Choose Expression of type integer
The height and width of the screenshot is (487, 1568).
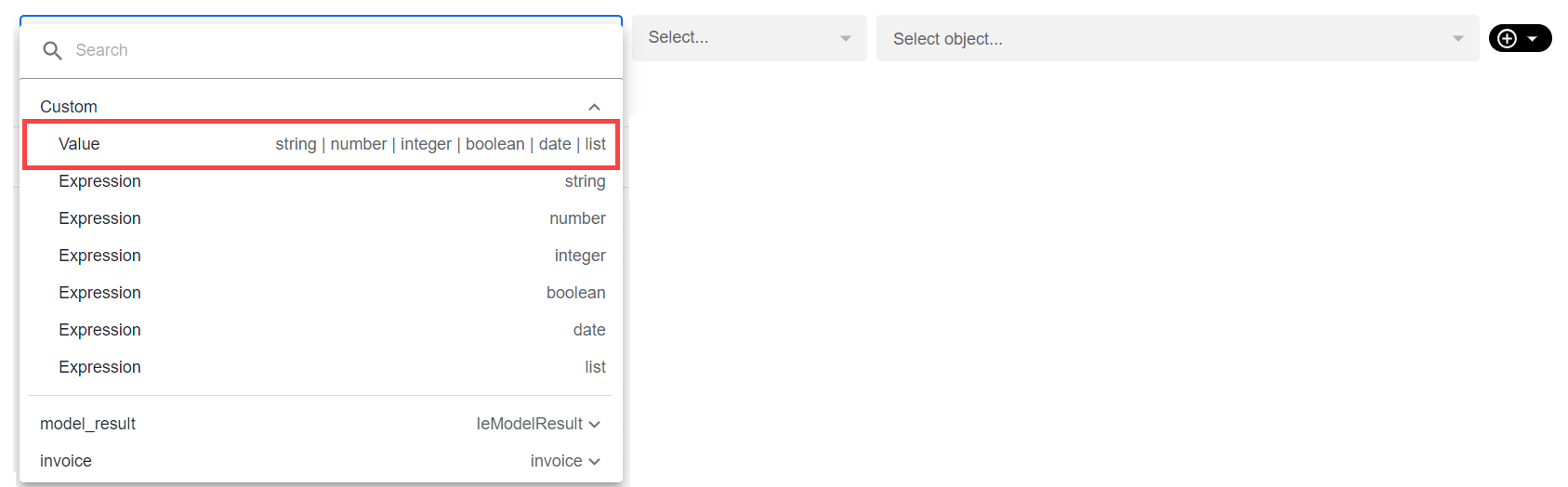point(321,256)
